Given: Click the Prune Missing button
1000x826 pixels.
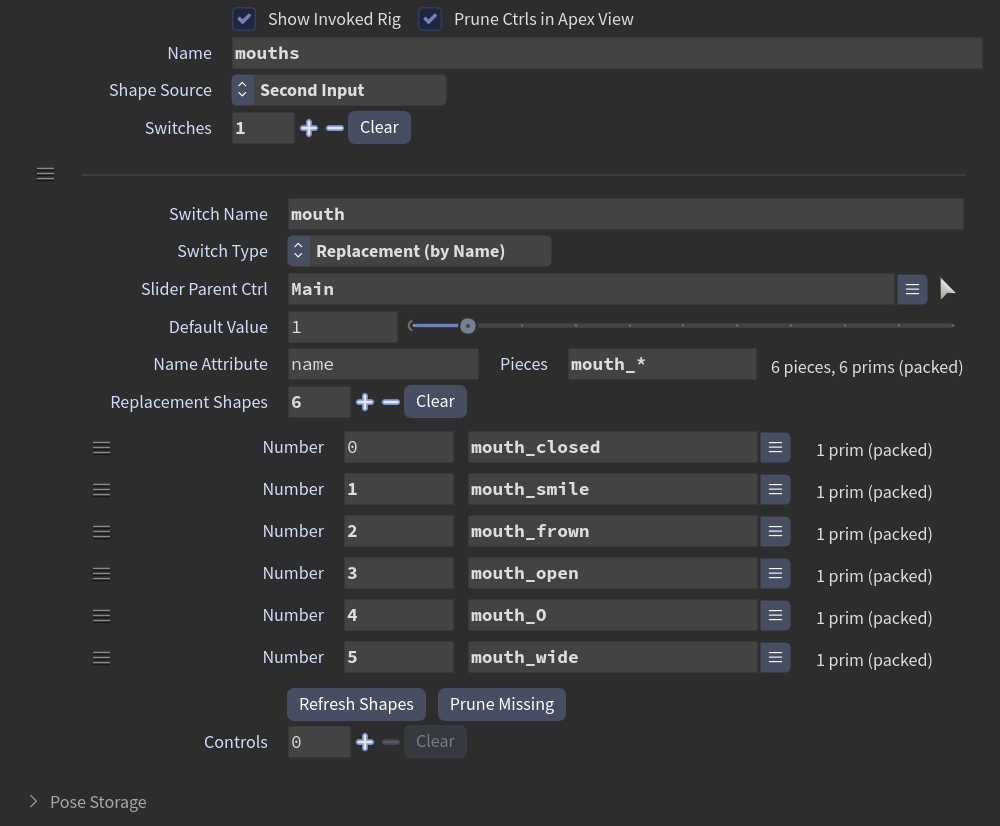Looking at the screenshot, I should click(502, 704).
